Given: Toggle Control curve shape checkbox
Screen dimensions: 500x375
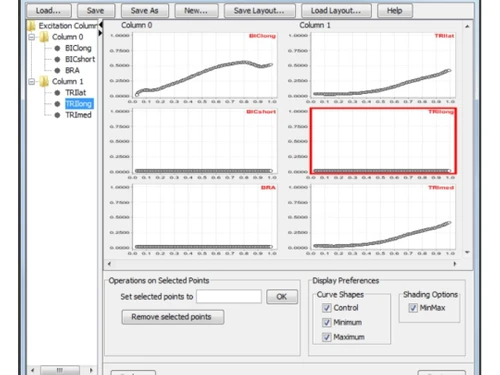Looking at the screenshot, I should click(x=327, y=308).
